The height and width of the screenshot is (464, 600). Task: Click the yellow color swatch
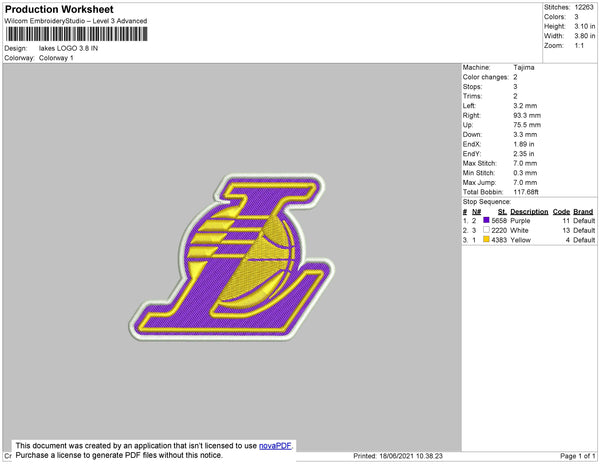click(x=486, y=239)
